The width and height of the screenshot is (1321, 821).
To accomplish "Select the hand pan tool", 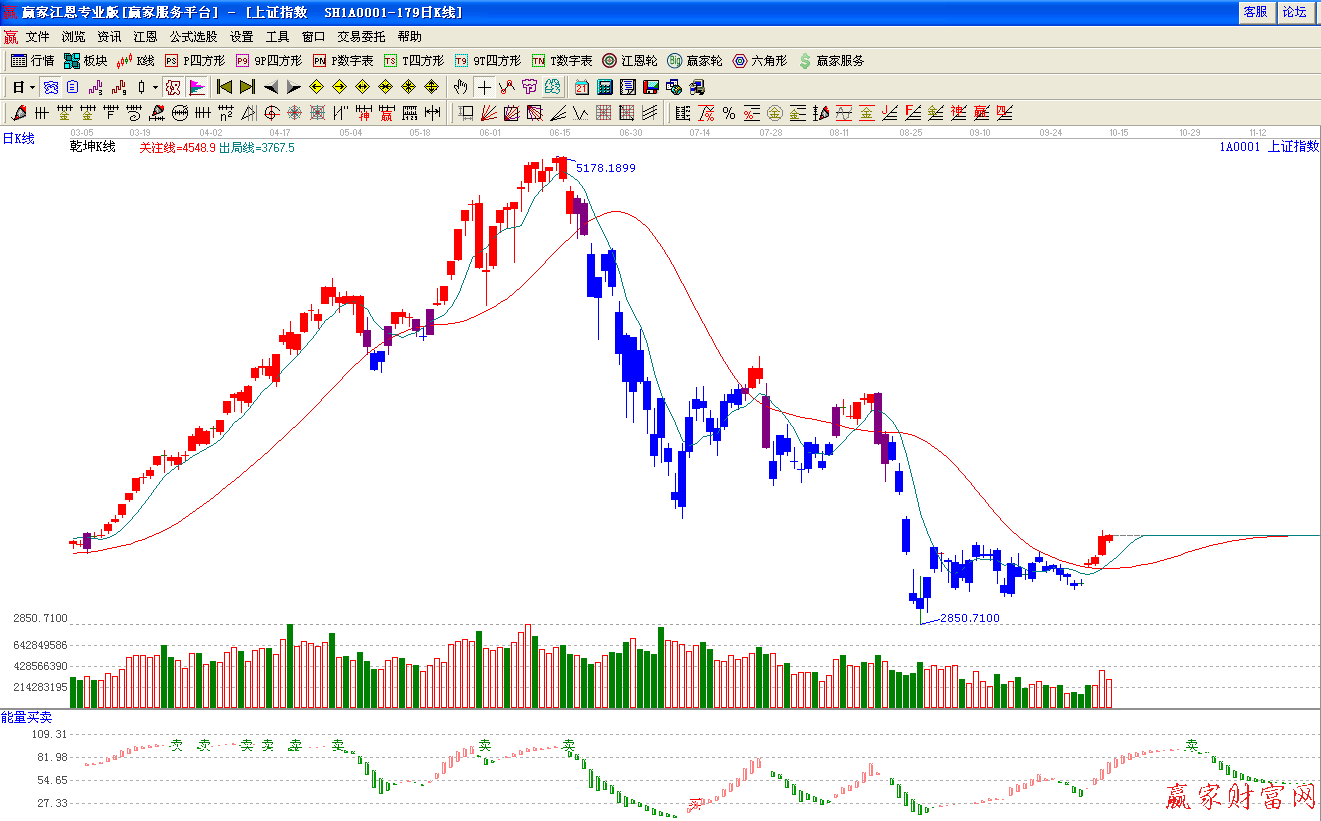I will pos(460,87).
